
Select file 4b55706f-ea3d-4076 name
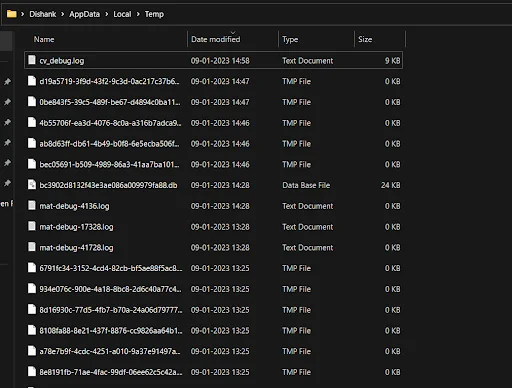(x=110, y=123)
